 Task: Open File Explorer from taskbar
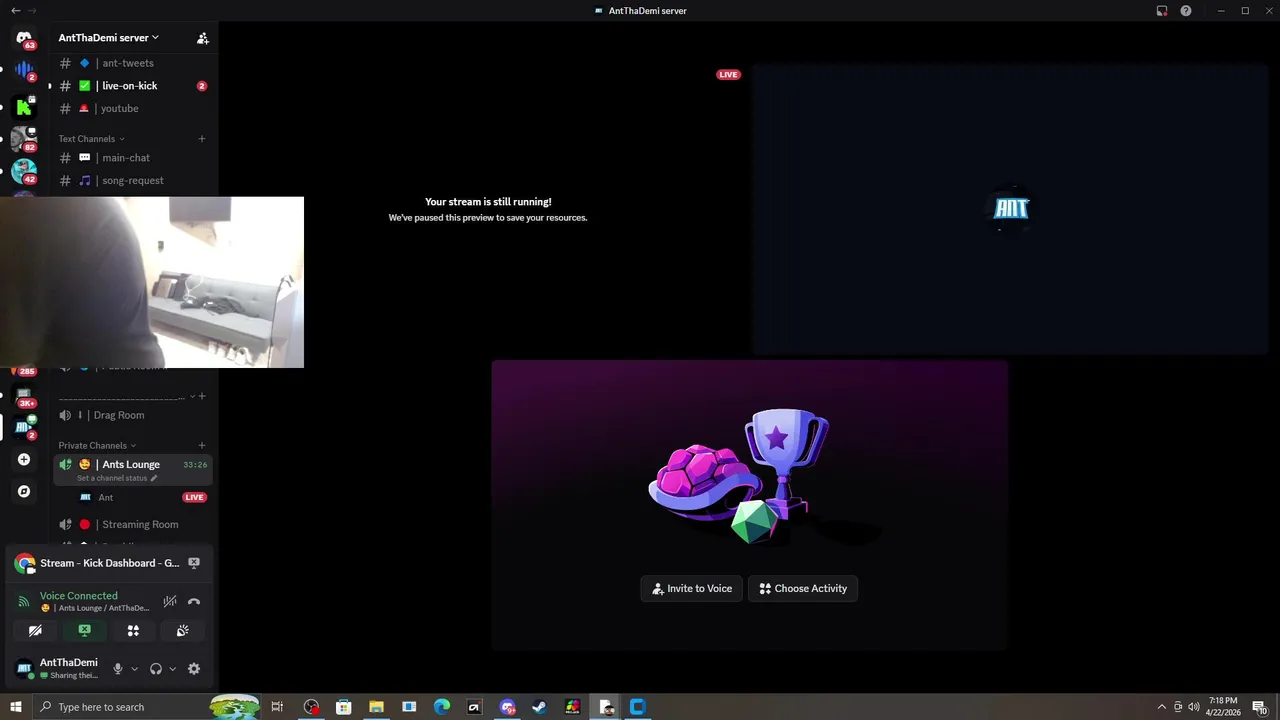point(376,707)
